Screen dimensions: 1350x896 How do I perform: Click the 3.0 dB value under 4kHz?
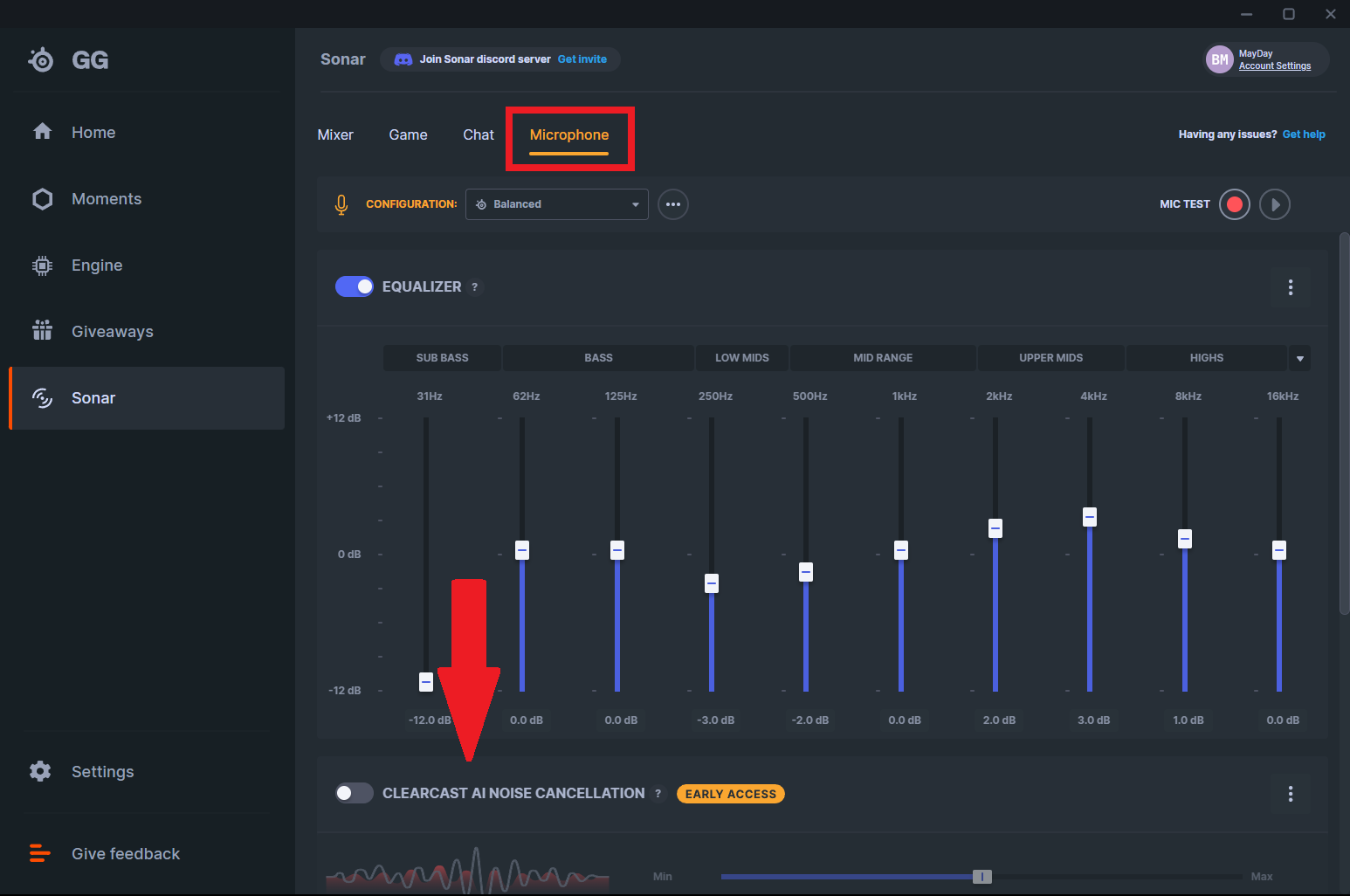[1093, 720]
